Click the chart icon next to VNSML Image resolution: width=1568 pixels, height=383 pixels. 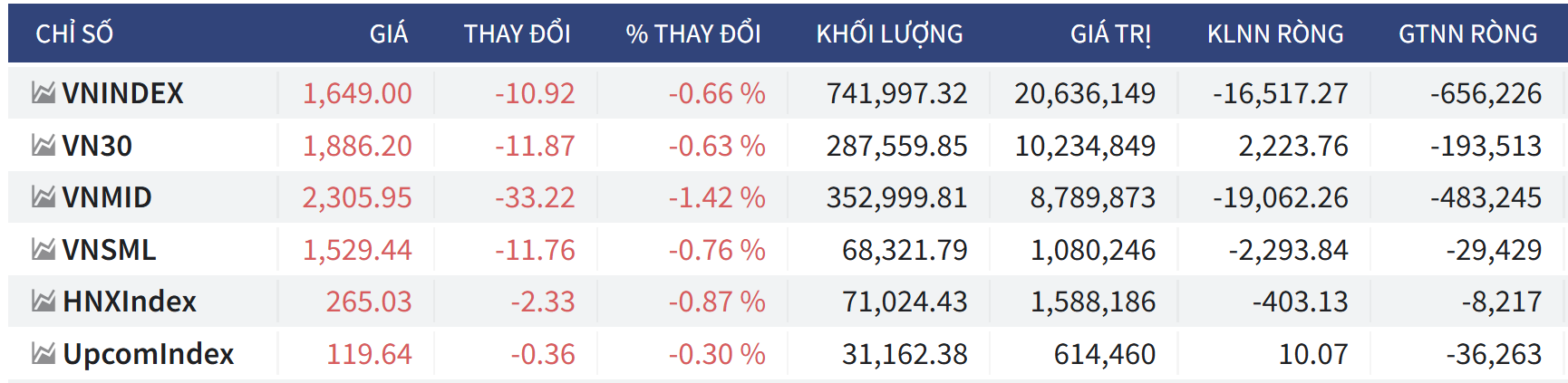point(44,249)
